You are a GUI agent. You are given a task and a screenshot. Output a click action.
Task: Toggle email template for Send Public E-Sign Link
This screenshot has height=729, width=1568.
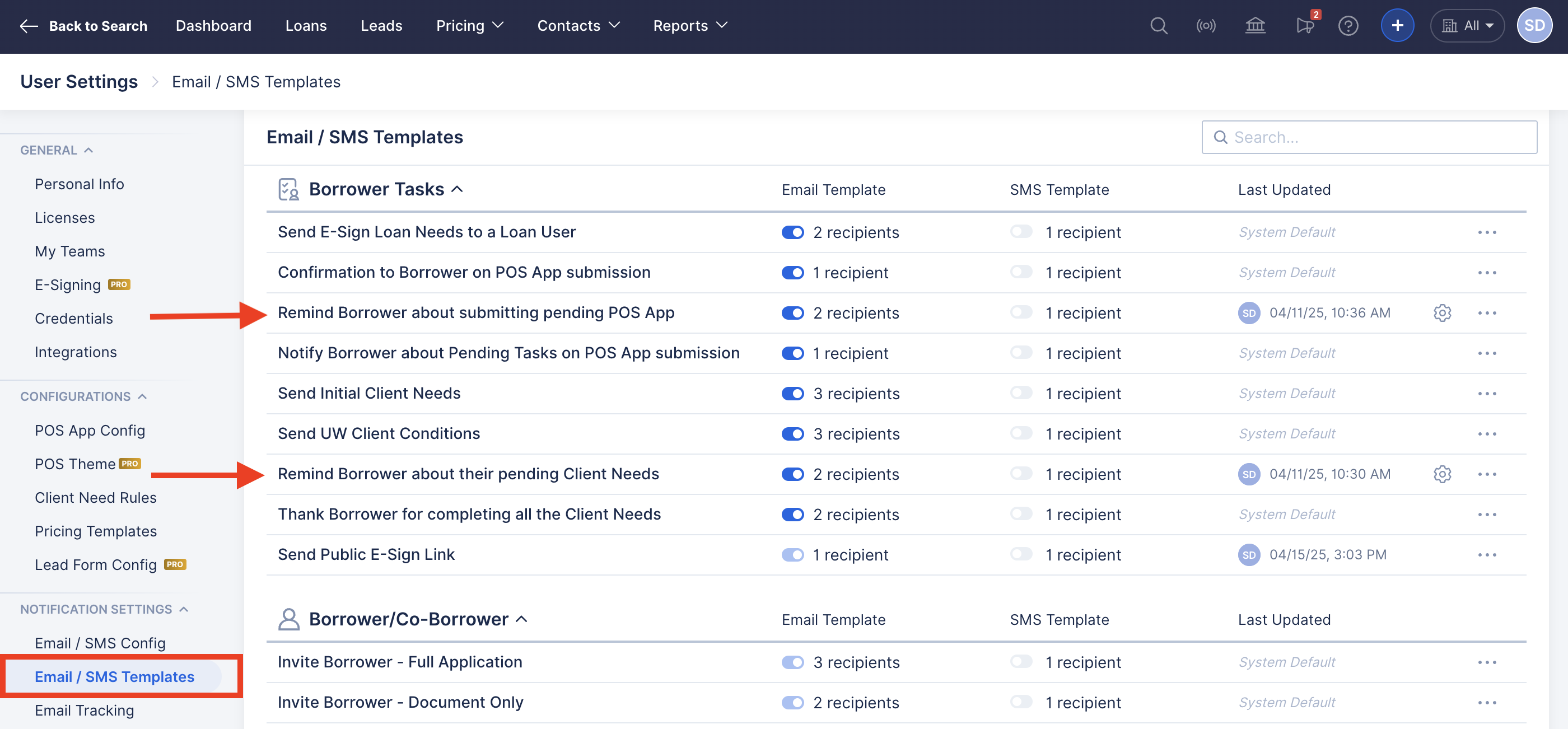tap(792, 554)
